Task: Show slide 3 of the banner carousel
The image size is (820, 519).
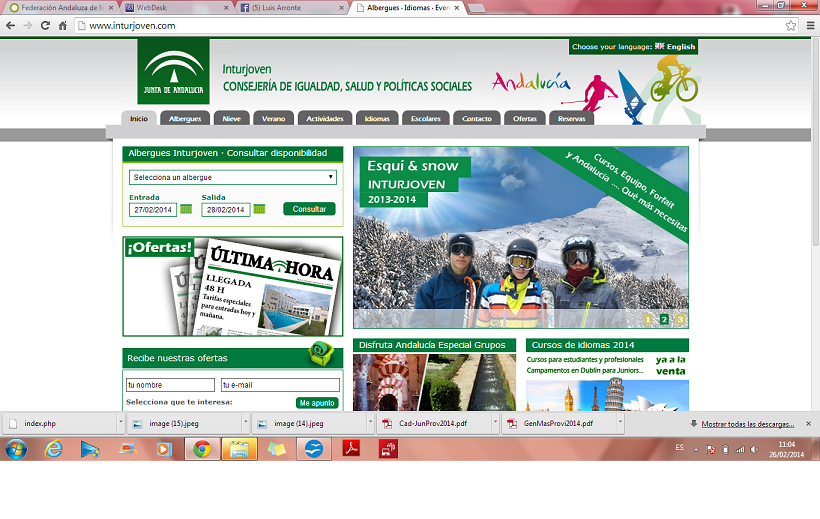Action: point(680,320)
